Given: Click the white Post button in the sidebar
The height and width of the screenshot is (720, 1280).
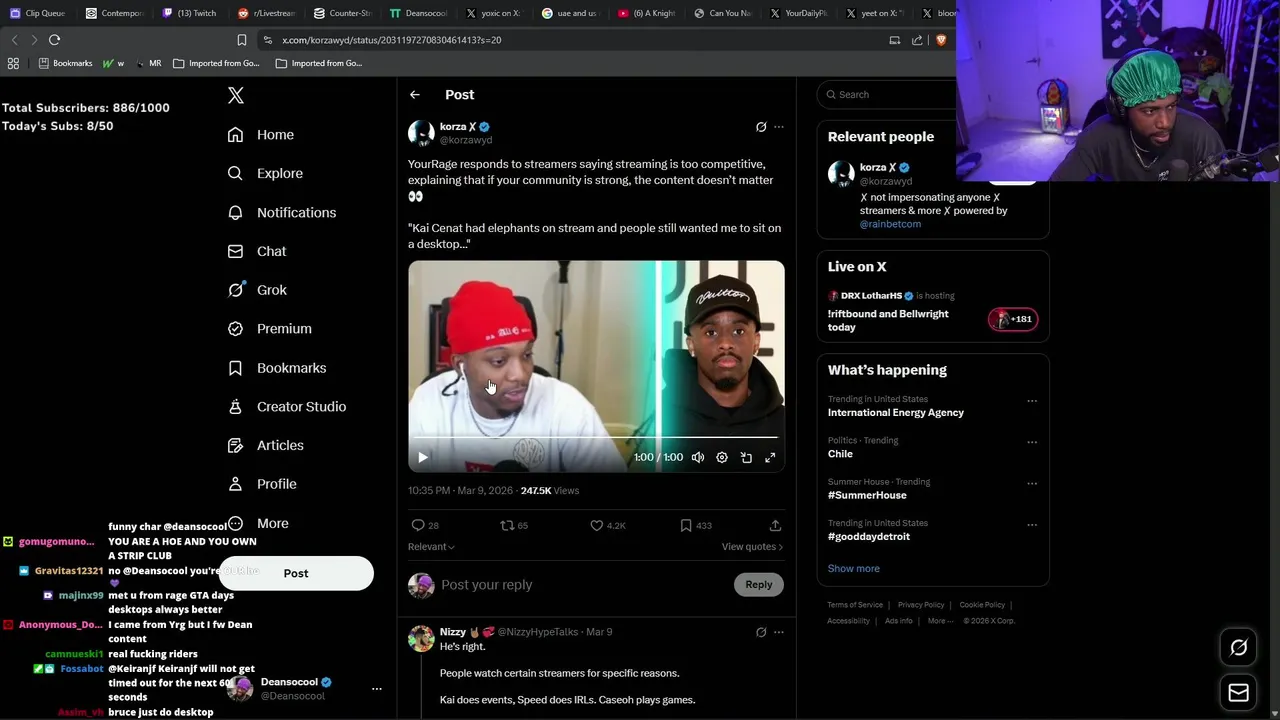Looking at the screenshot, I should click(x=296, y=573).
